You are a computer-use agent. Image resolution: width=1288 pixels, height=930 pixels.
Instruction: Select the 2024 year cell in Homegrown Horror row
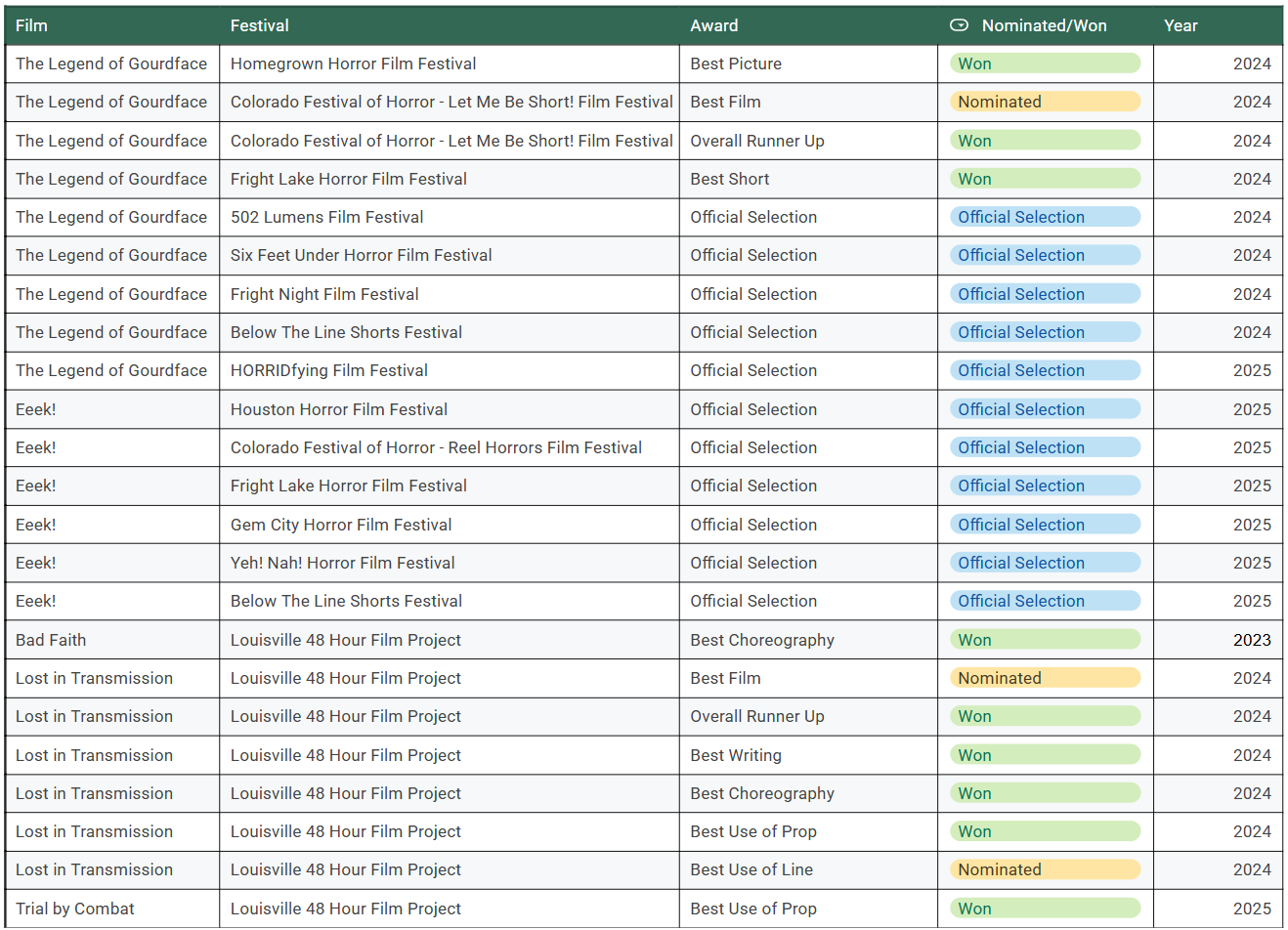[x=1218, y=63]
